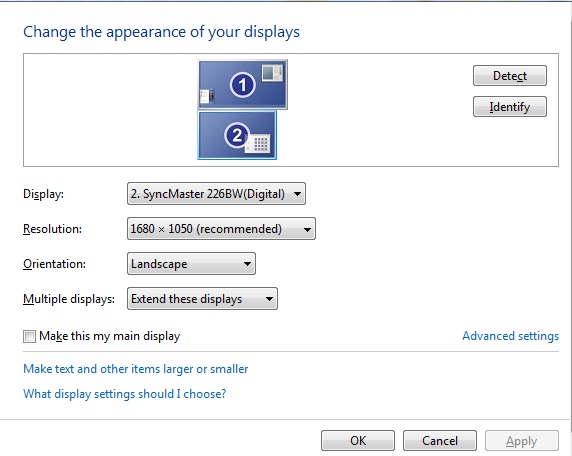The image size is (572, 456).
Task: Select monitor 1 in display arrangement
Action: (243, 85)
